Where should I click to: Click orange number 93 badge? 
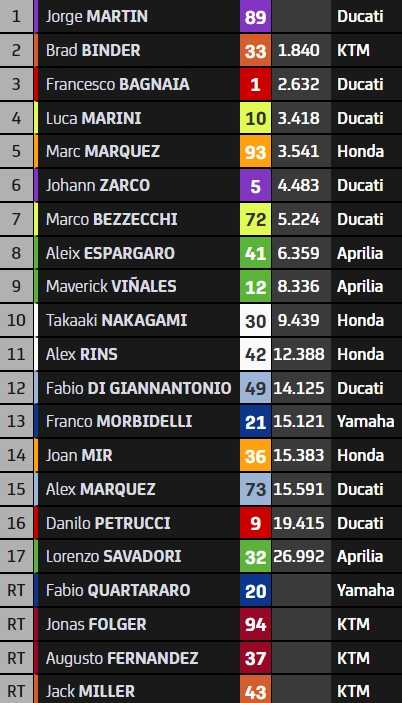pos(255,152)
